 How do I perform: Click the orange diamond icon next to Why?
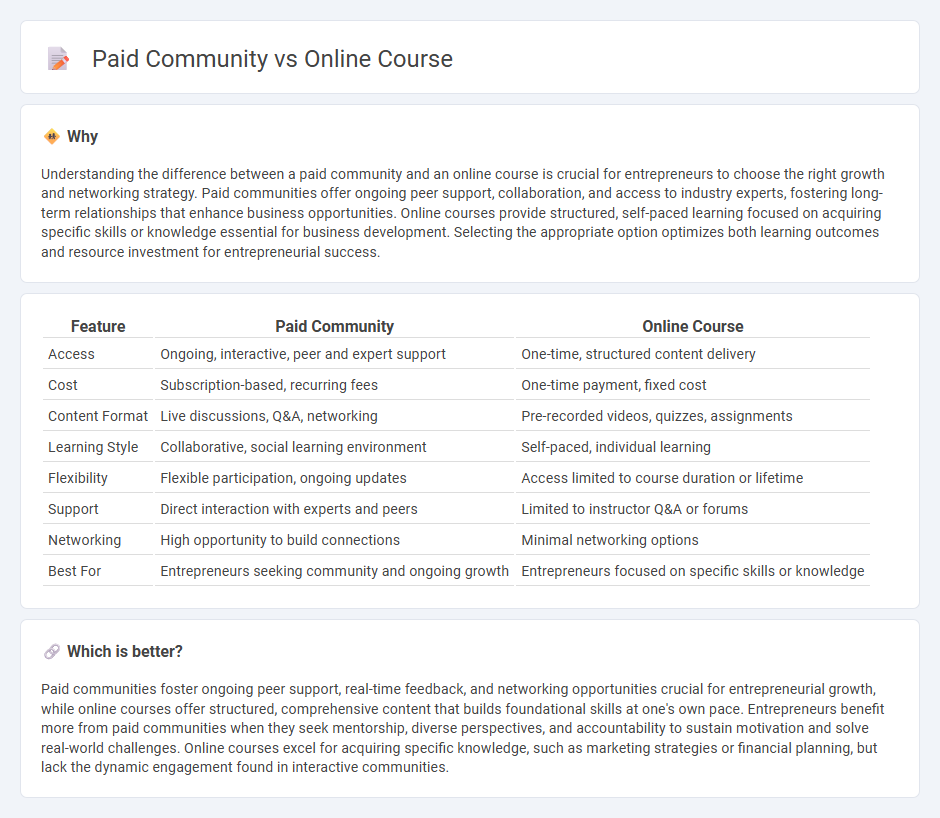point(52,137)
